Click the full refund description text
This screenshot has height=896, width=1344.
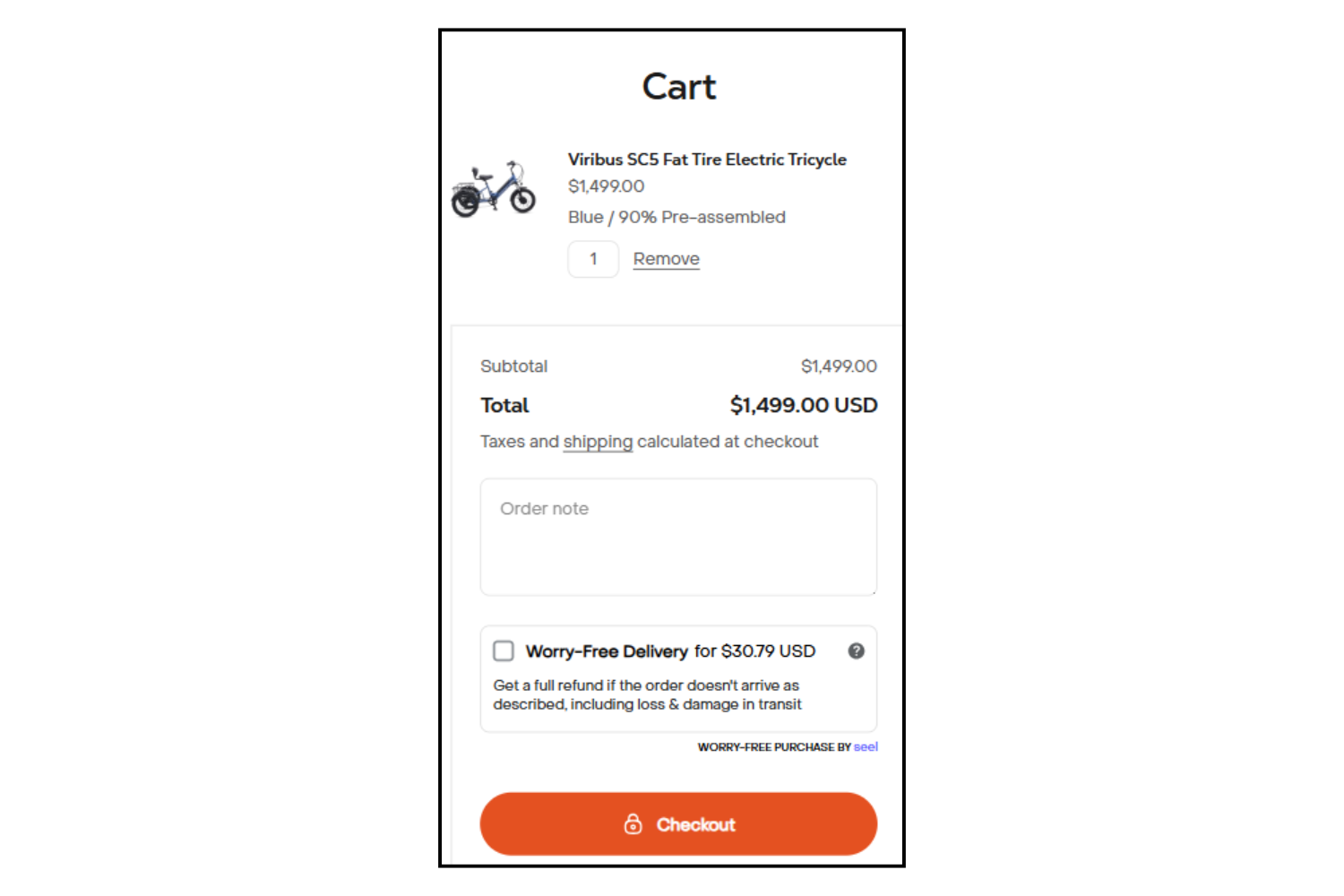647,695
